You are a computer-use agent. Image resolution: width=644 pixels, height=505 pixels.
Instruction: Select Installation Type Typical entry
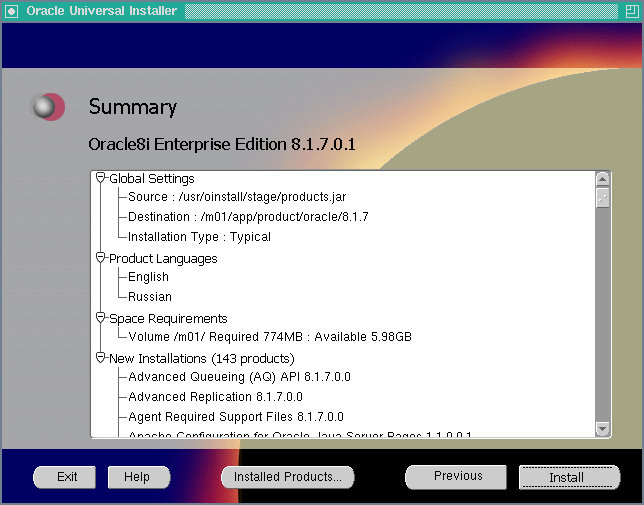pos(199,237)
